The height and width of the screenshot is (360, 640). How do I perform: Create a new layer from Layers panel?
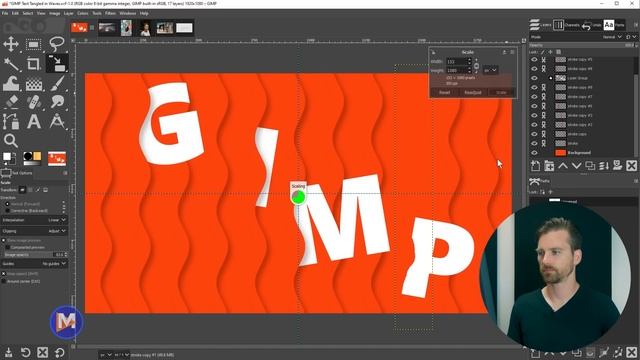click(535, 166)
